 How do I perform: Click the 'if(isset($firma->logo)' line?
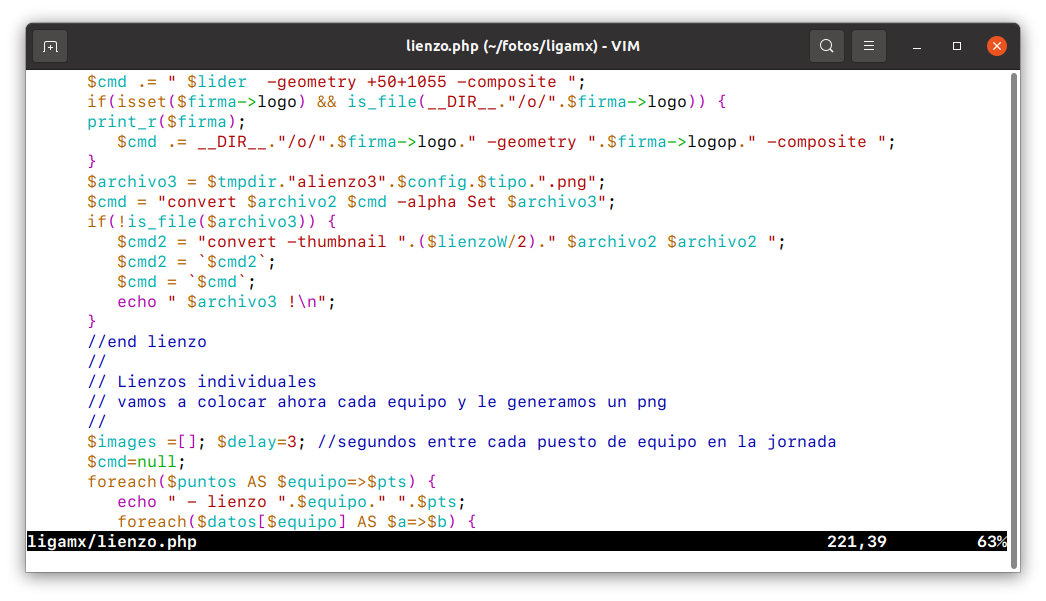(x=406, y=102)
